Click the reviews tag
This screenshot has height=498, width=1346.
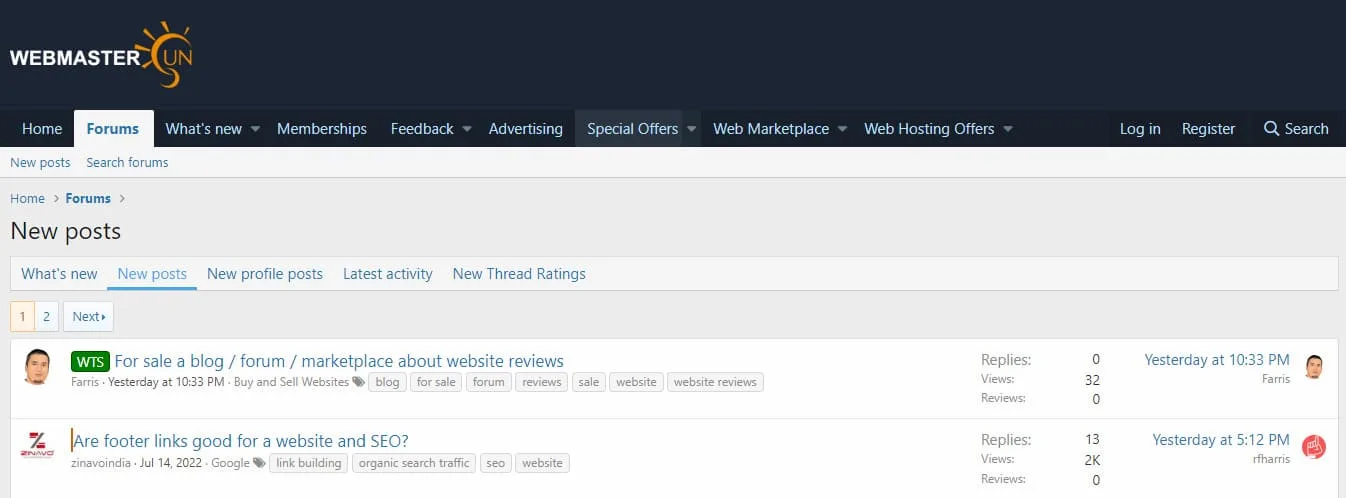pos(542,382)
